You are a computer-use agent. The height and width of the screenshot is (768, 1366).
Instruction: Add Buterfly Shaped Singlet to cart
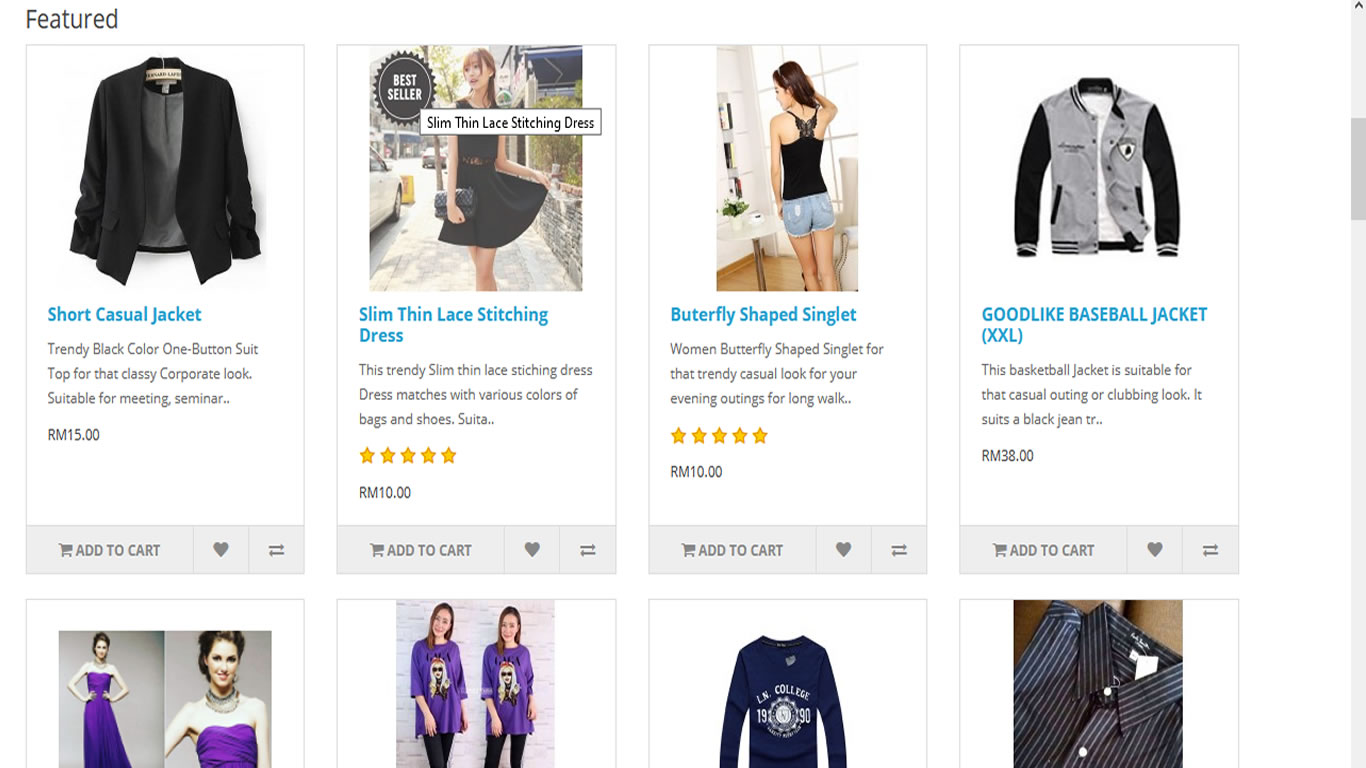point(732,549)
